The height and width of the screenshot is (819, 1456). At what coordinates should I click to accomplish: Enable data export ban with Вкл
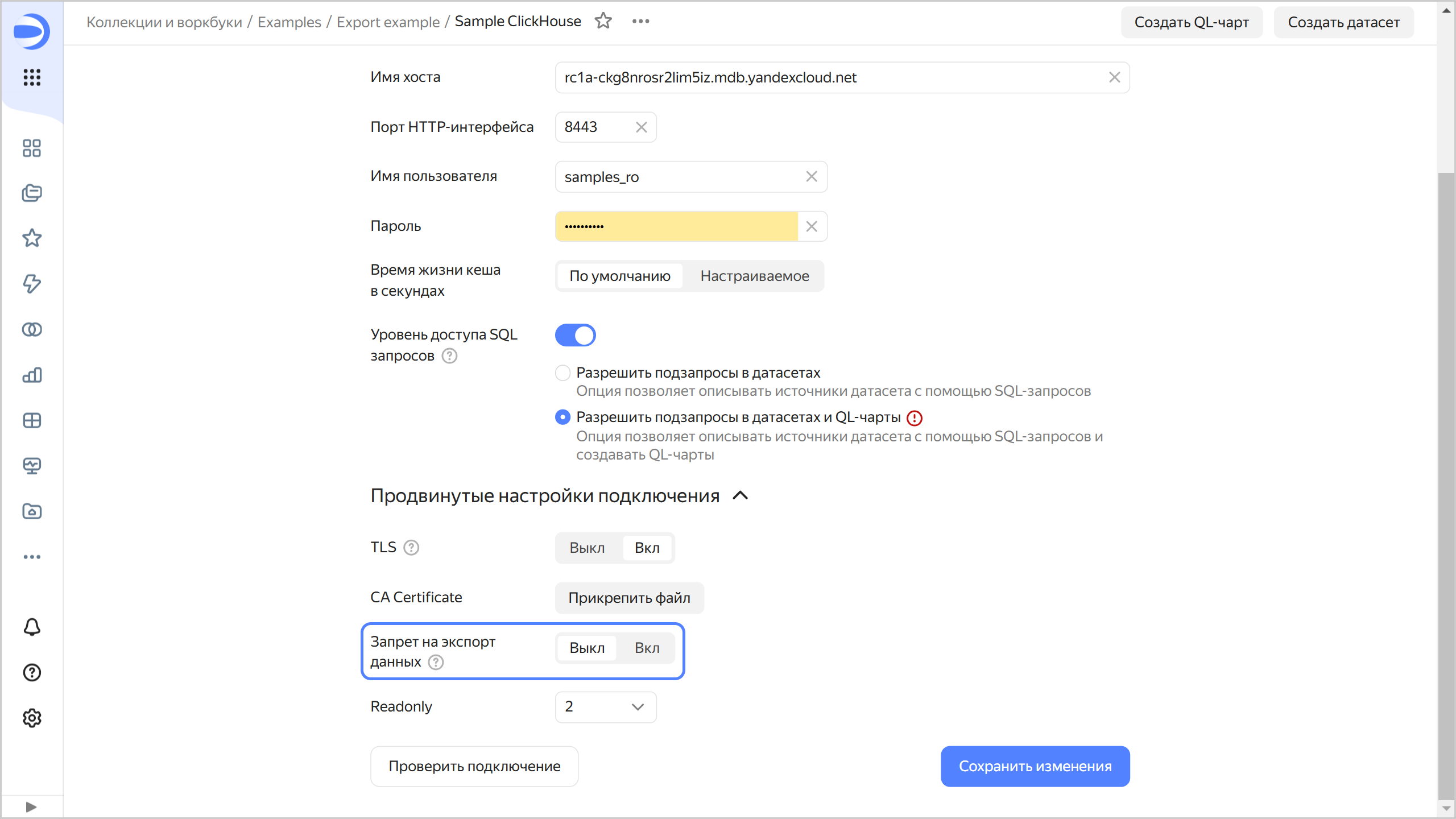[x=647, y=648]
